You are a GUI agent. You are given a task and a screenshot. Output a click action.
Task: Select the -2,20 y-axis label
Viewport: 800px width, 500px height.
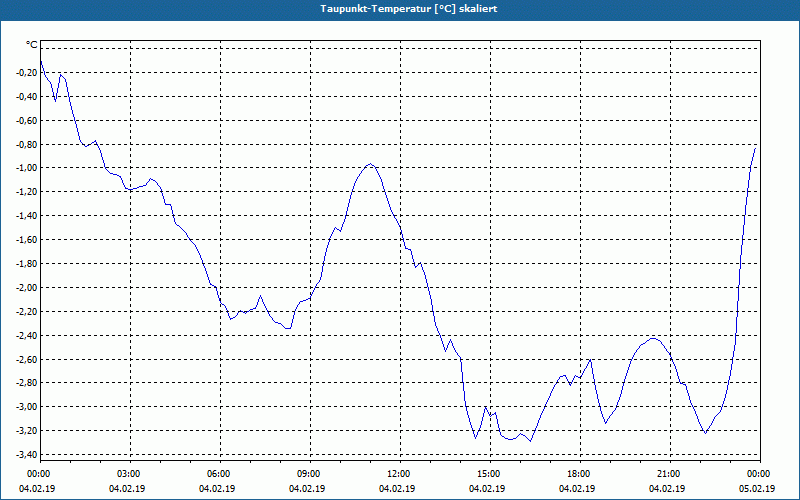[27, 311]
